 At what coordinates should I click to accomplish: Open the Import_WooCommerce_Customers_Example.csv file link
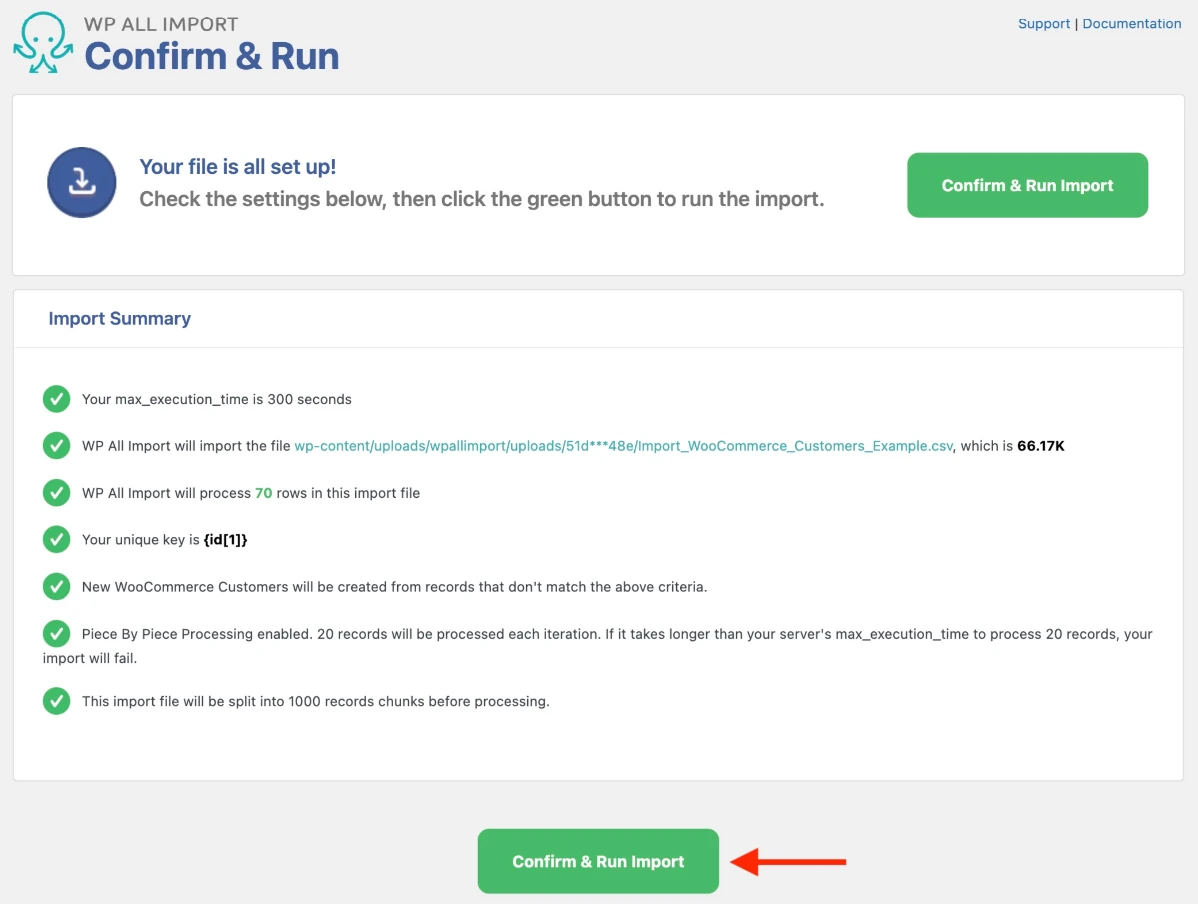point(623,446)
